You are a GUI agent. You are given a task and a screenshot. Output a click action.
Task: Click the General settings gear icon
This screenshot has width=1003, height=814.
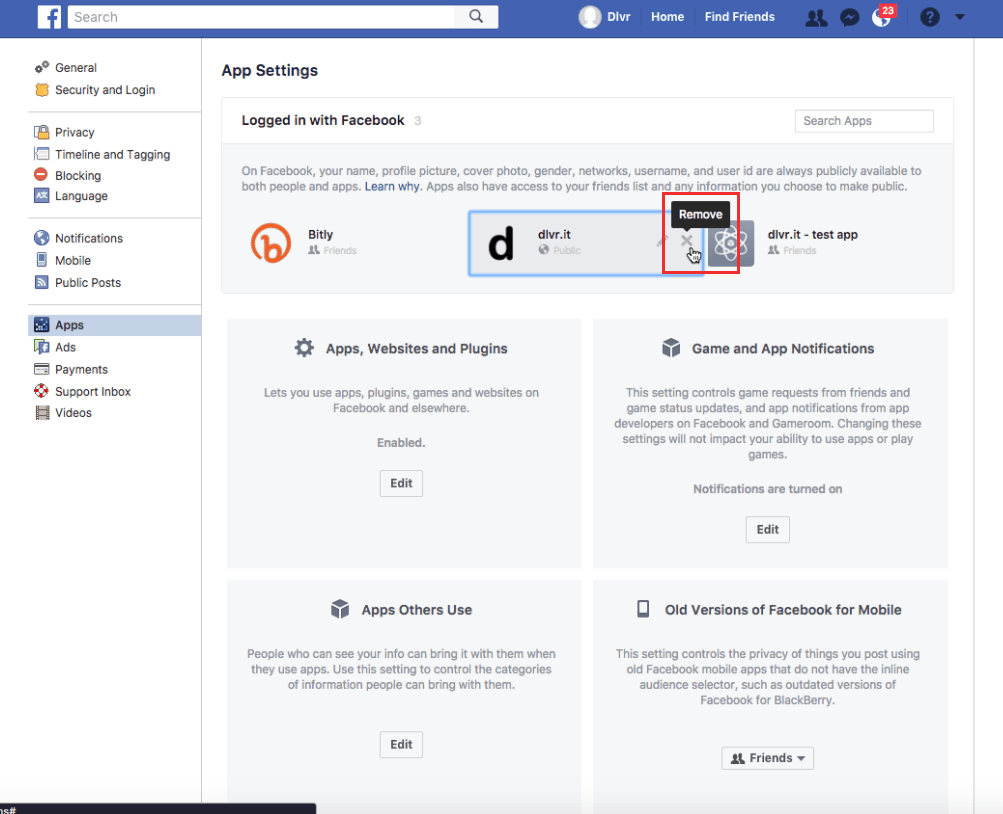tap(42, 67)
